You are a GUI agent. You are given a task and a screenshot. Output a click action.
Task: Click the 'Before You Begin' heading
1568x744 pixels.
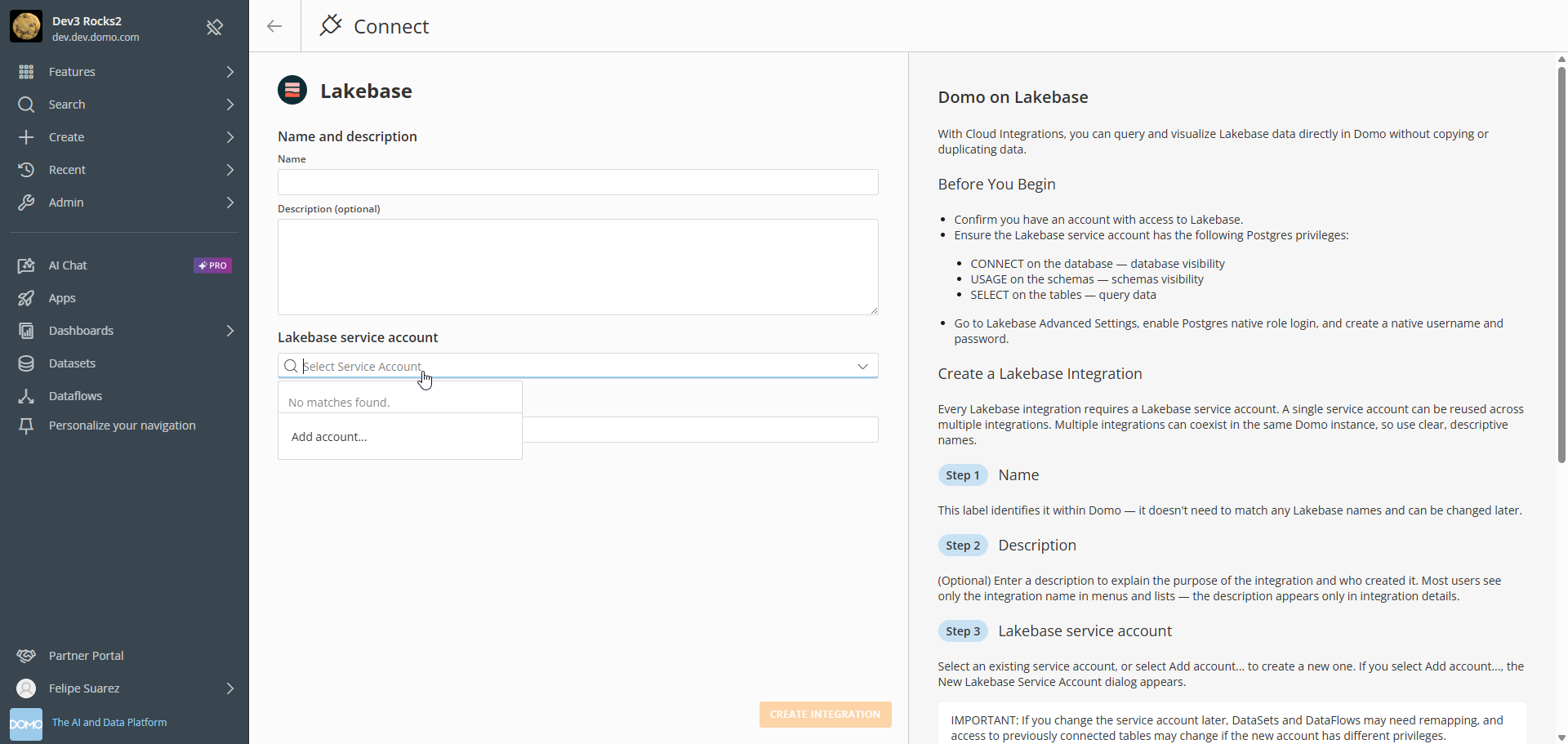(x=996, y=185)
